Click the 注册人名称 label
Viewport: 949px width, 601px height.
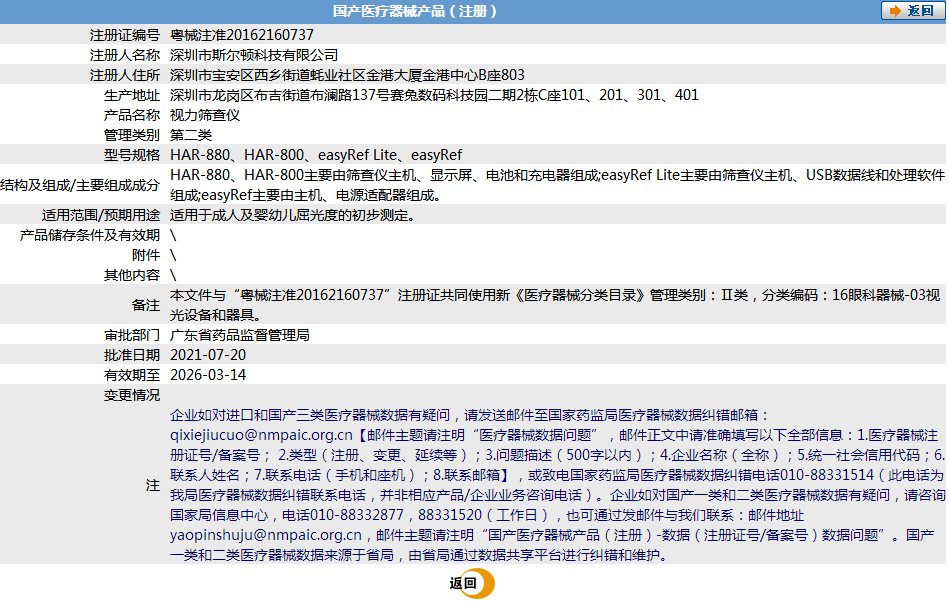pyautogui.click(x=125, y=55)
